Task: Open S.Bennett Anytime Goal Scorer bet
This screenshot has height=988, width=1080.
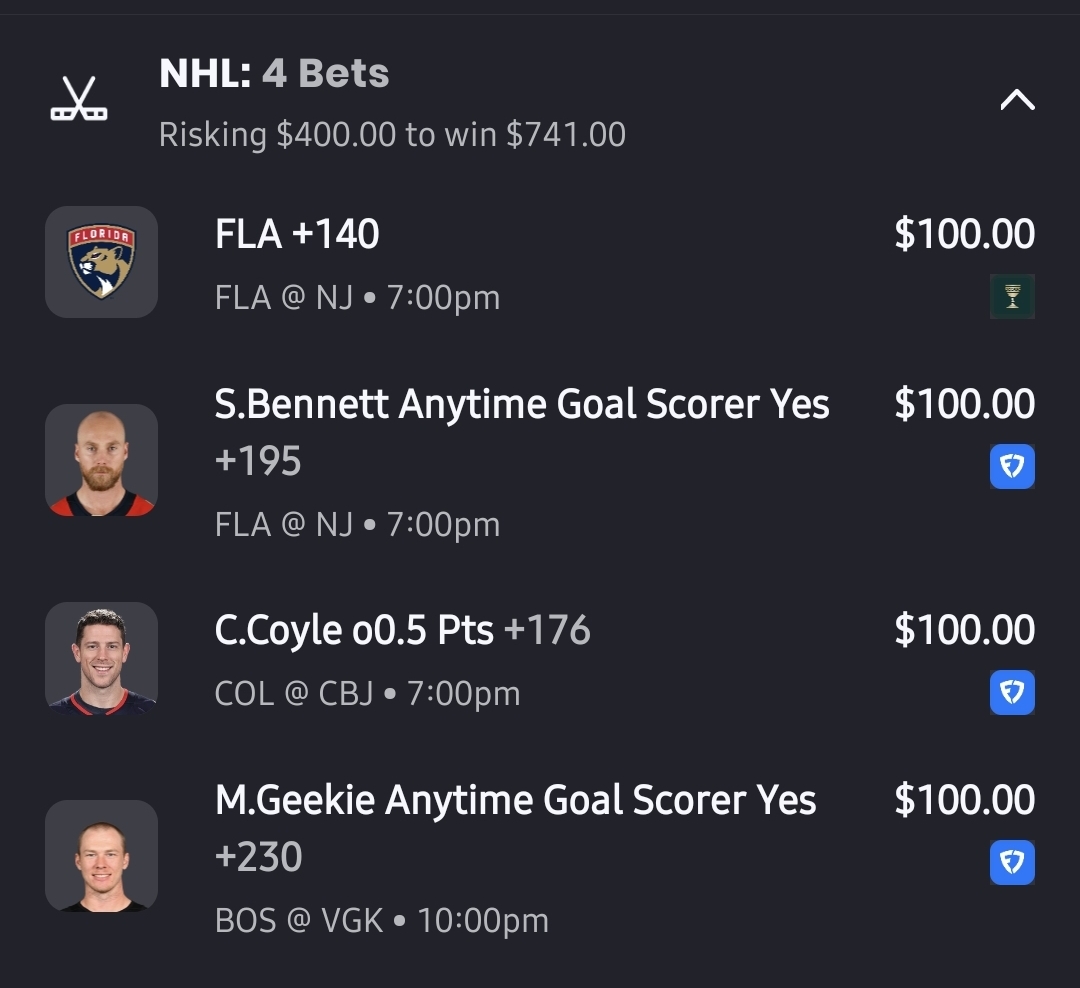Action: click(522, 405)
